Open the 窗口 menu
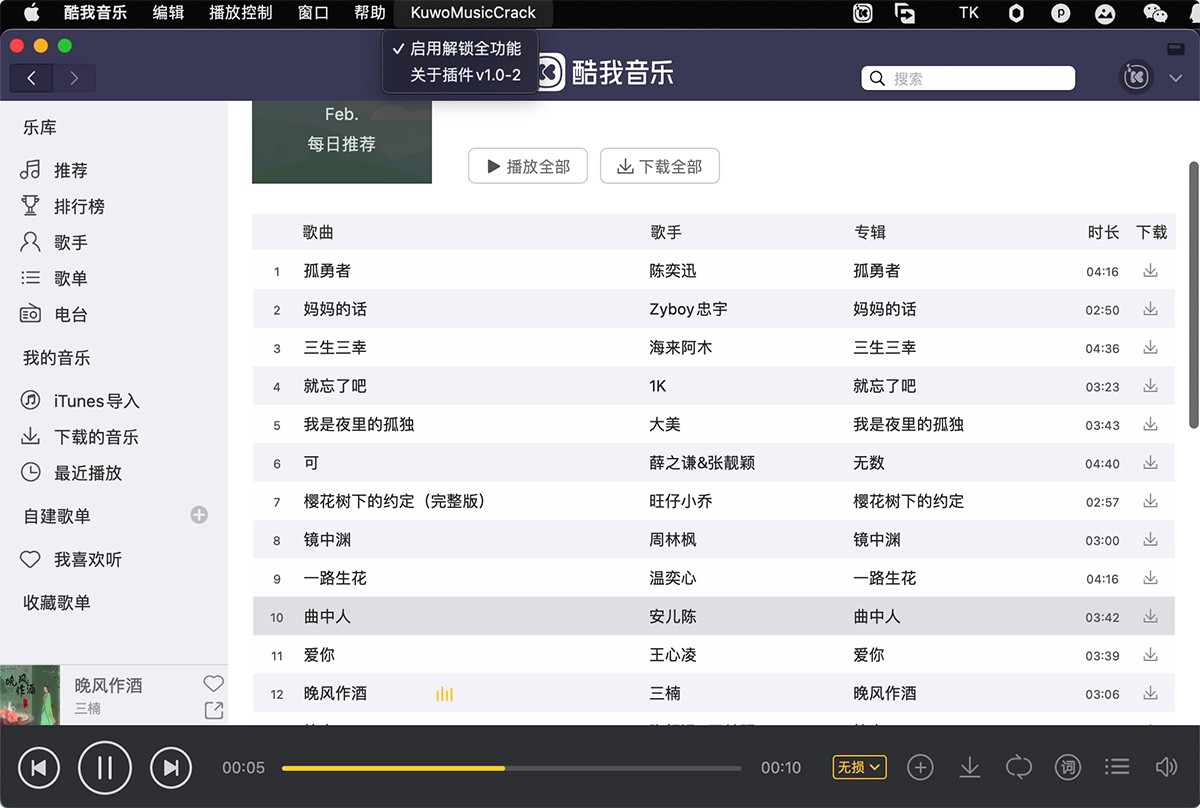The height and width of the screenshot is (808, 1200). tap(313, 13)
